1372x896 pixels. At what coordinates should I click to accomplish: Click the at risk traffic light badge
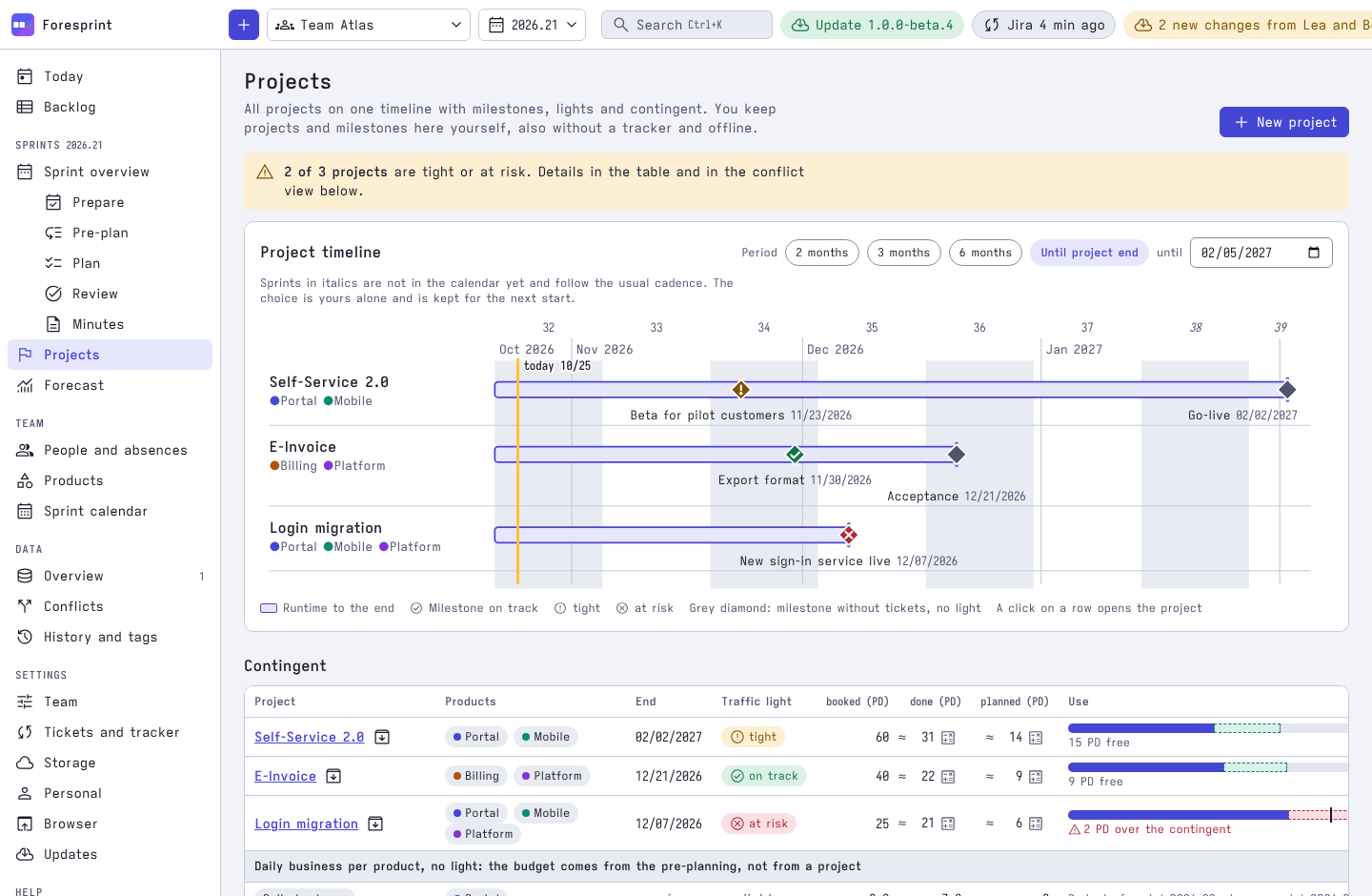[758, 824]
